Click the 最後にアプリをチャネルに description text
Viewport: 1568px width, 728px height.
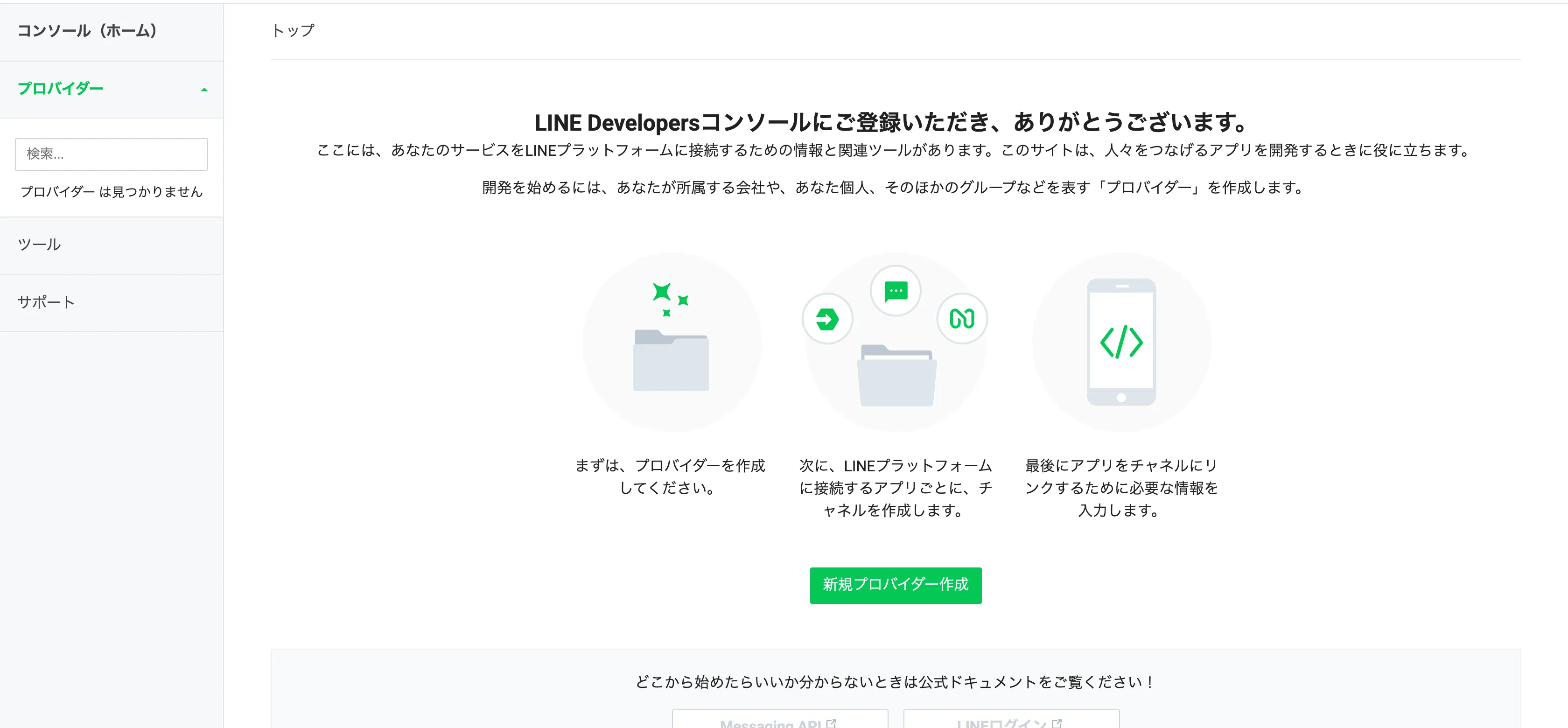[1121, 488]
